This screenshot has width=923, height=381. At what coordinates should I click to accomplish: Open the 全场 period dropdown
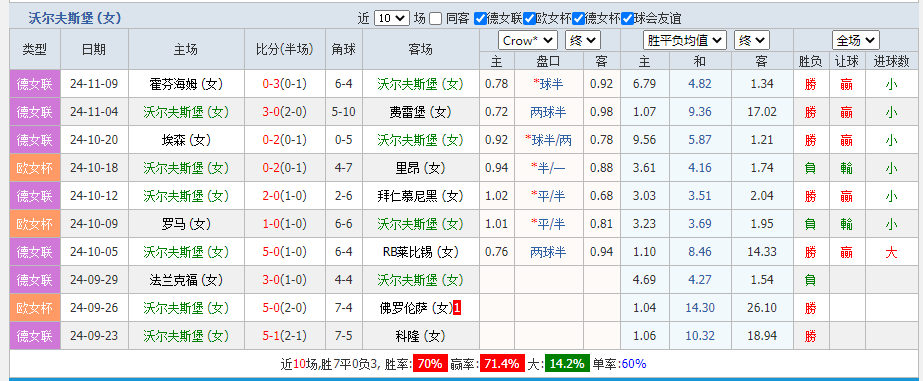[856, 41]
